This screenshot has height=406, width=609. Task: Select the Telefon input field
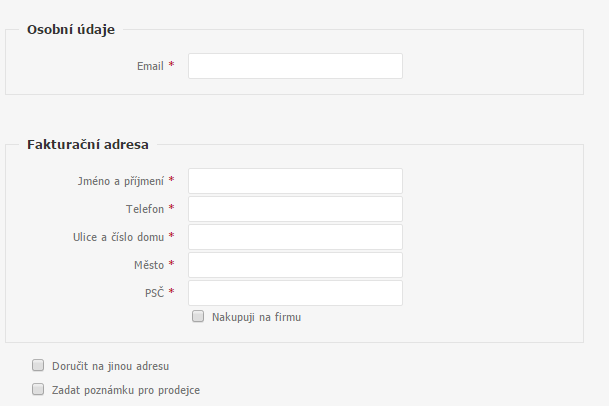(x=295, y=209)
